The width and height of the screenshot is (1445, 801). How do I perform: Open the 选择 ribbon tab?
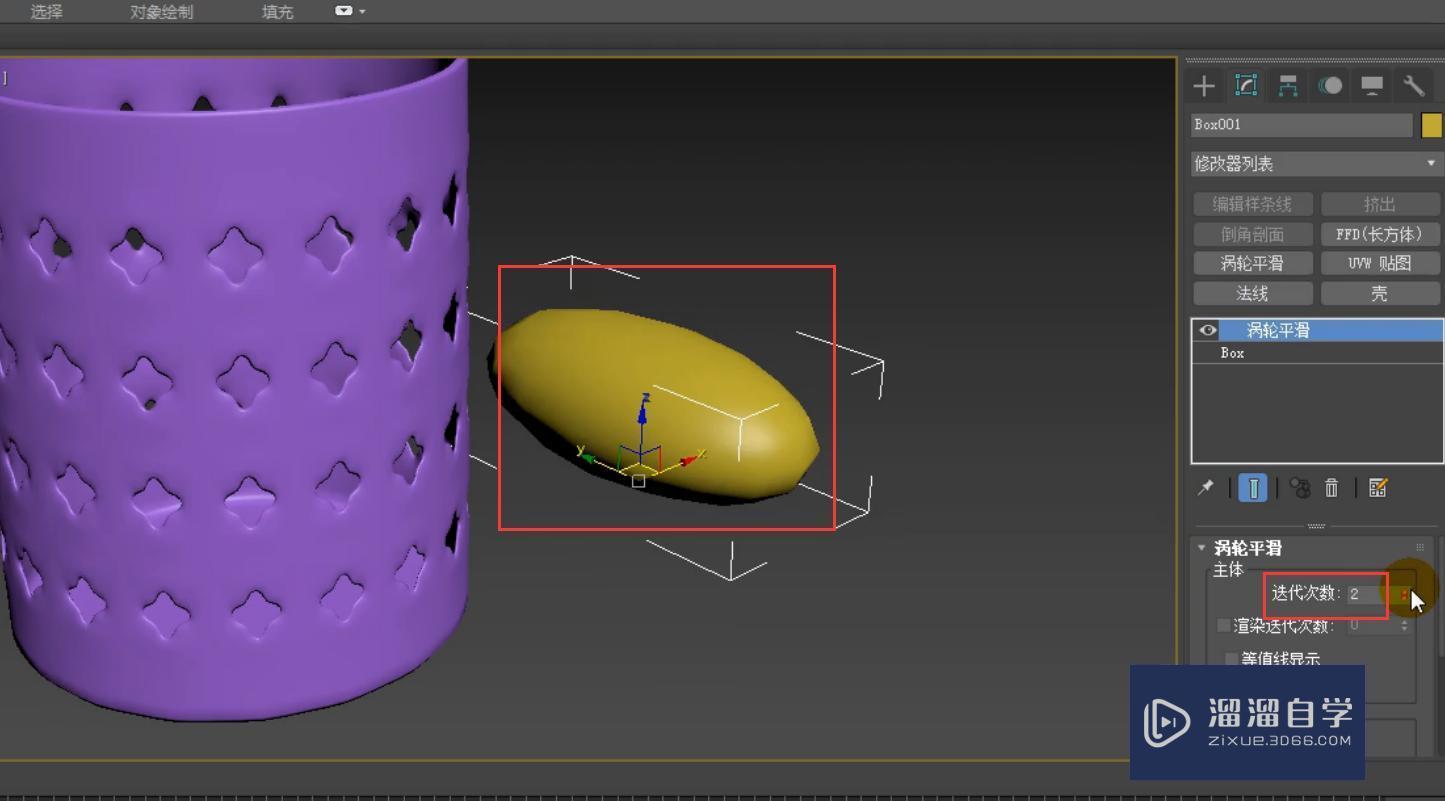point(46,12)
